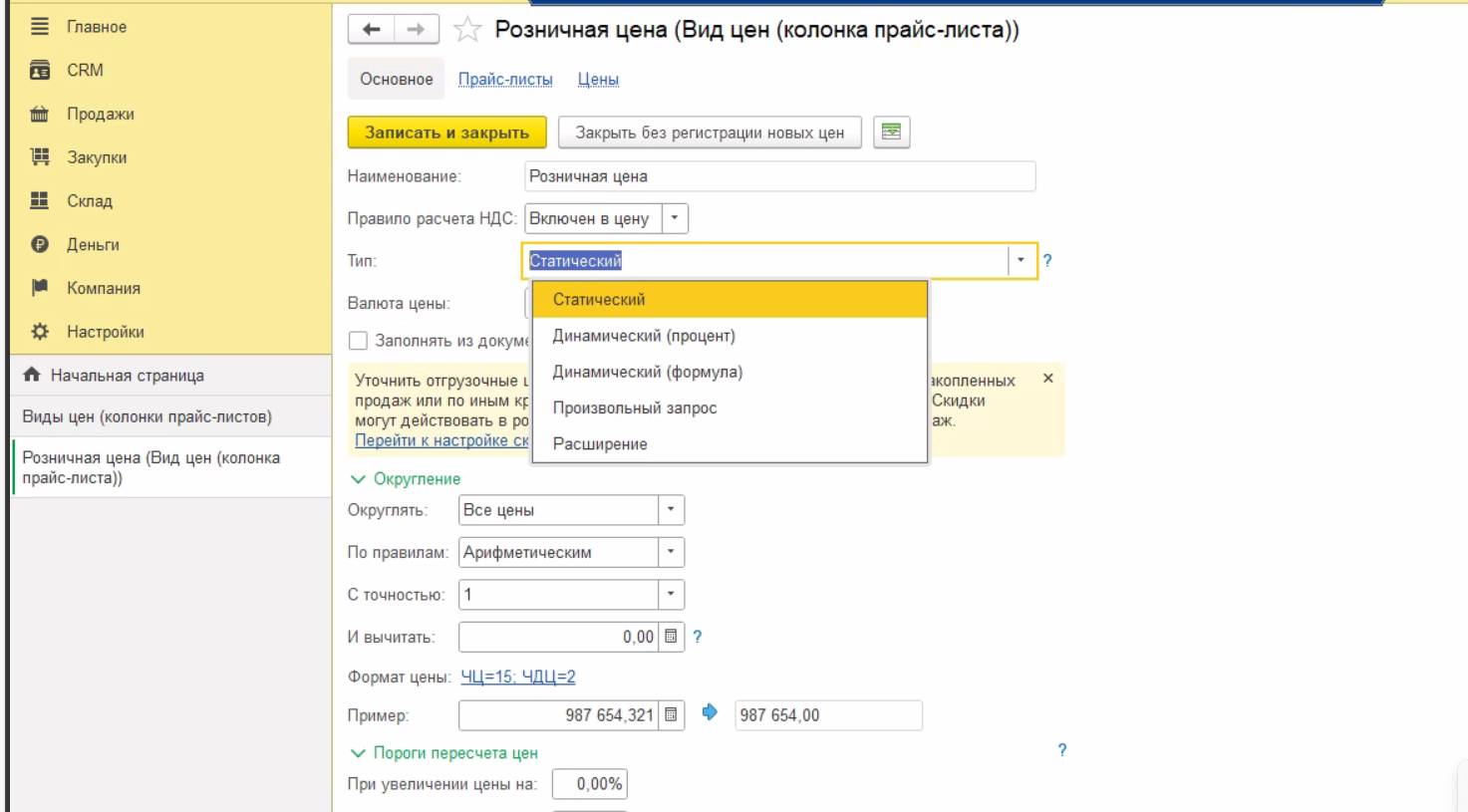Close the yellow info banner
Viewport: 1468px width, 812px height.
coord(1047,379)
